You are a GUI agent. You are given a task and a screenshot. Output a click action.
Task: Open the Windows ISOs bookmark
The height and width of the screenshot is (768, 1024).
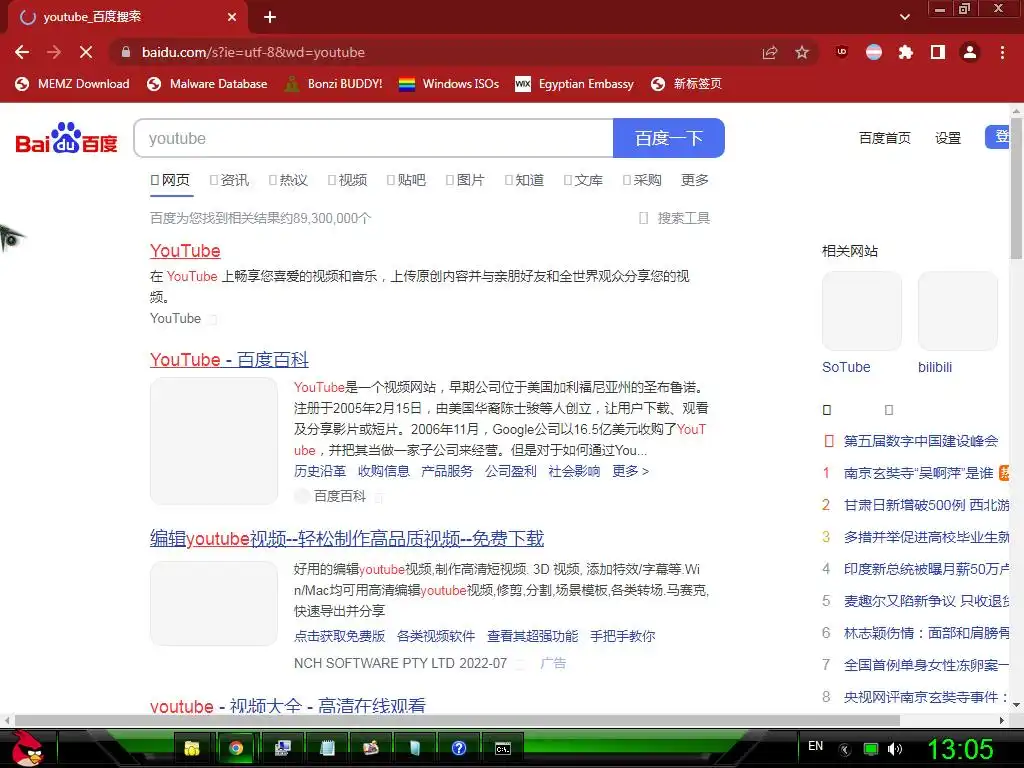(449, 84)
